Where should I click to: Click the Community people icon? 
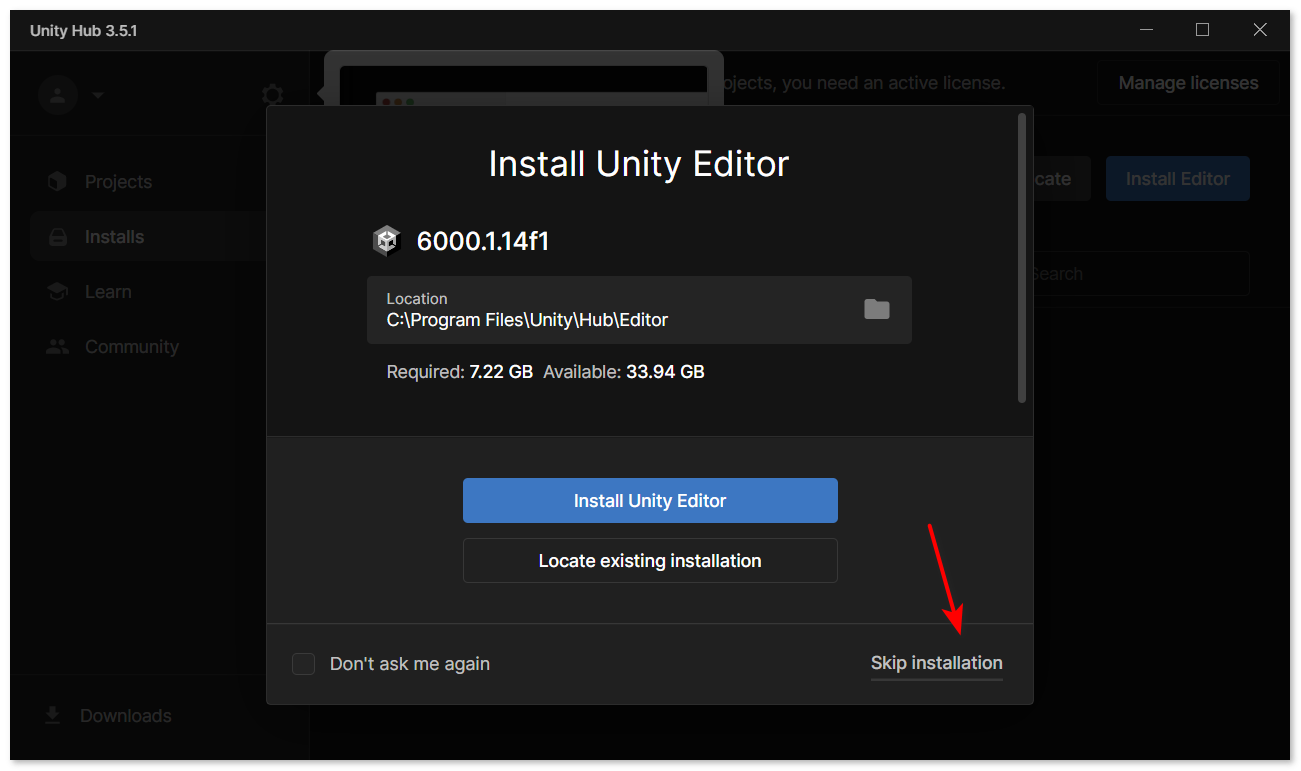pyautogui.click(x=58, y=347)
